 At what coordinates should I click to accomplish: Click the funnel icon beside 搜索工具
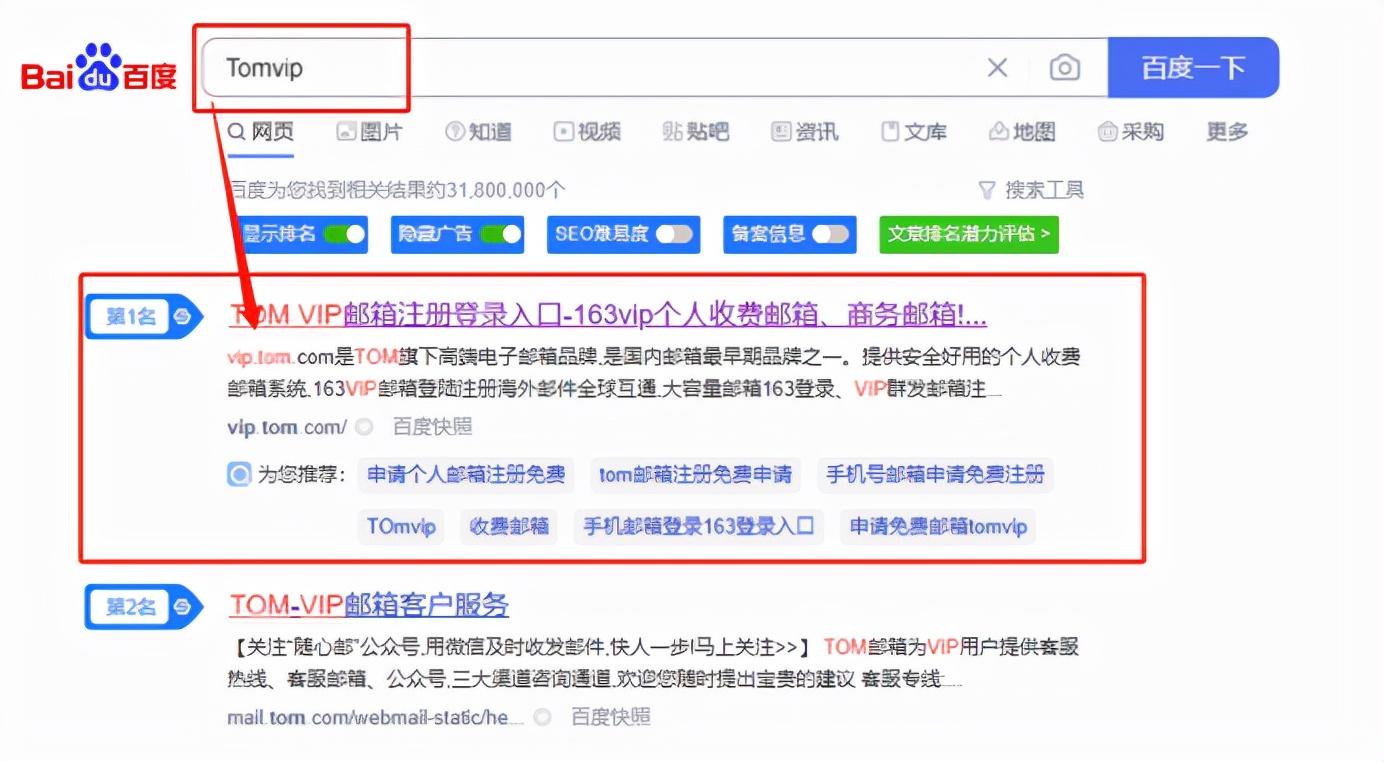coord(988,189)
